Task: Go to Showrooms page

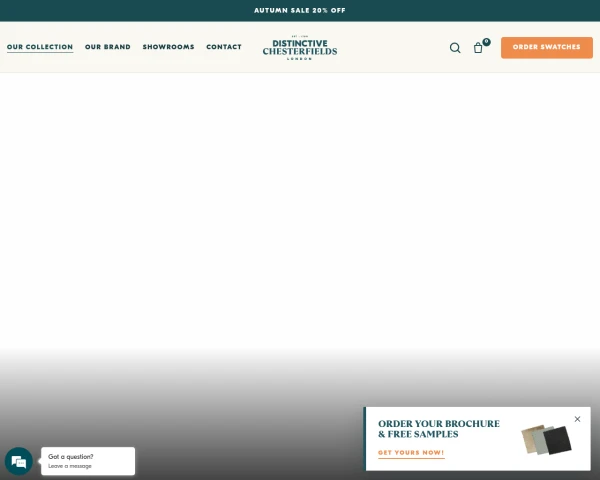Action: coord(168,47)
